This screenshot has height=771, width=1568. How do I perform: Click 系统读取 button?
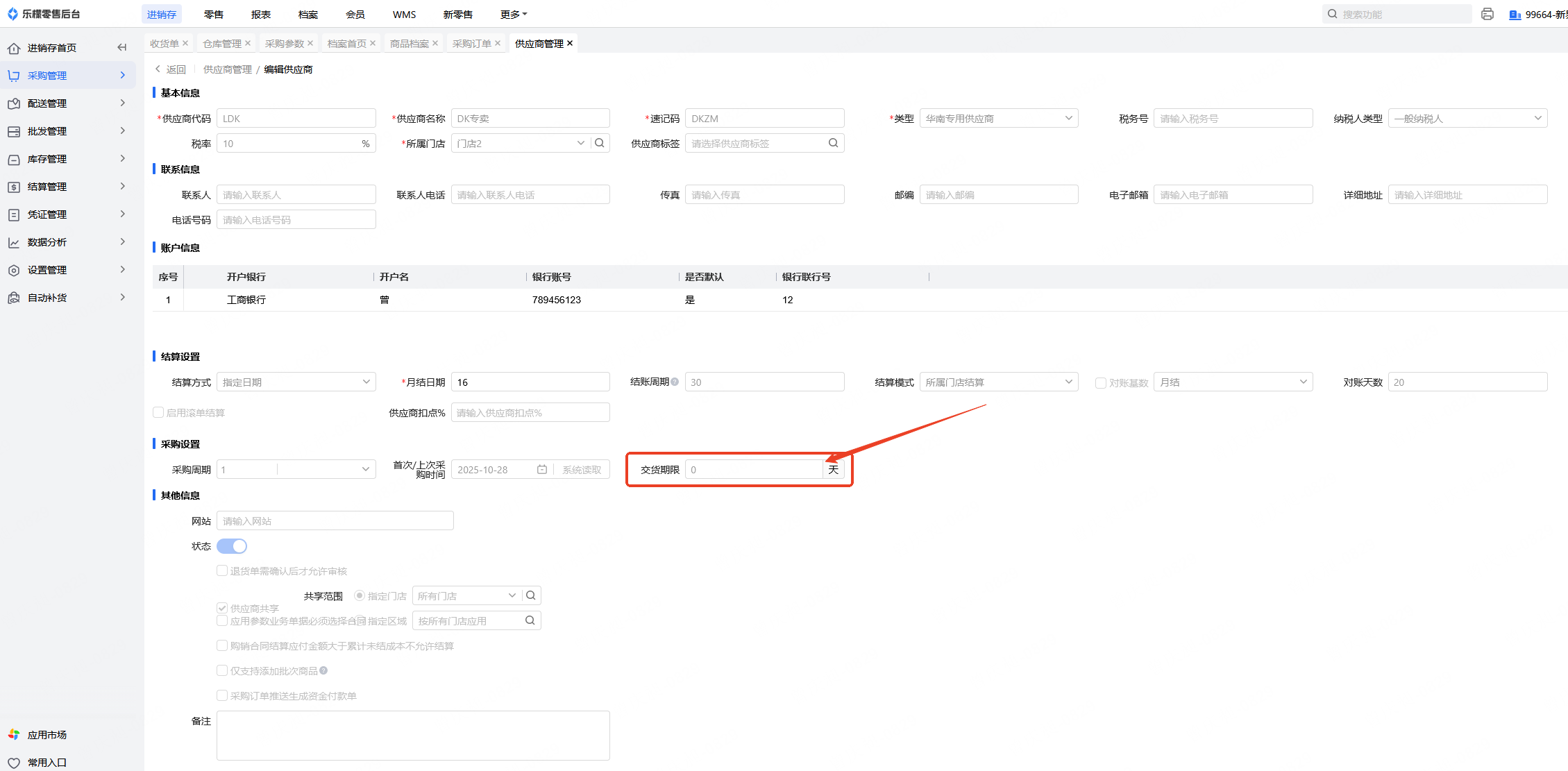(x=582, y=470)
